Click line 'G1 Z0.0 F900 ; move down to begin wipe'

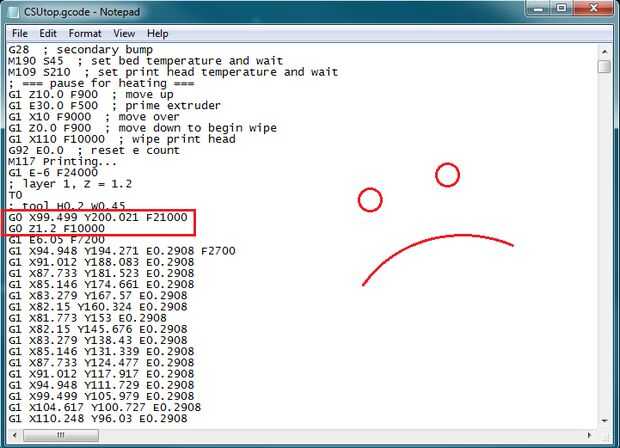click(142, 128)
